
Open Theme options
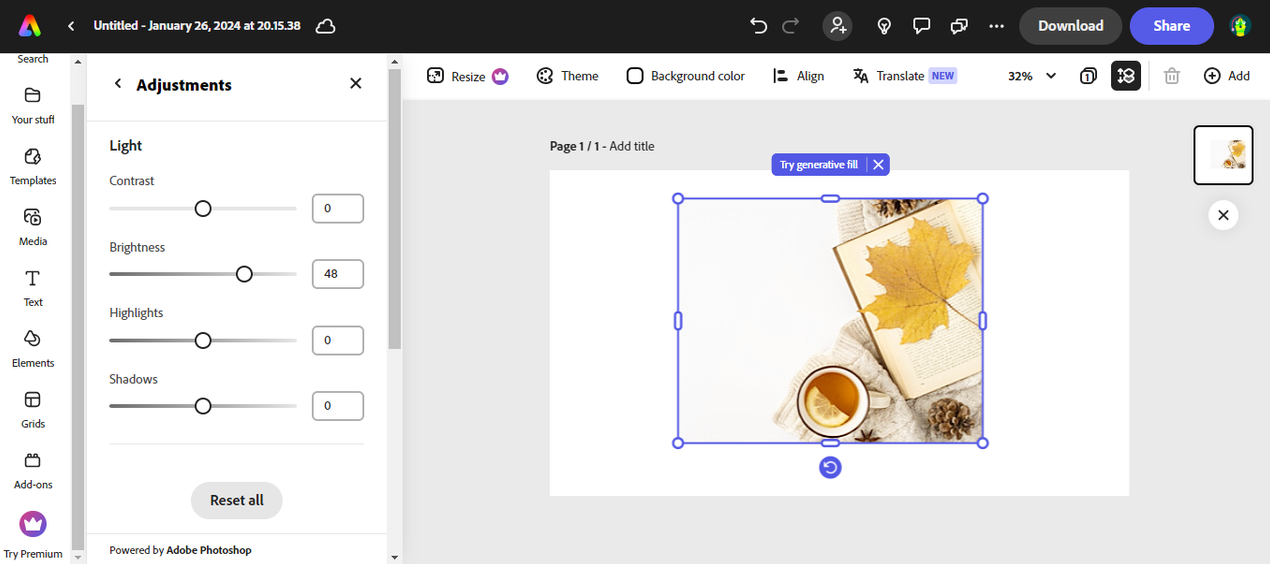coord(567,76)
